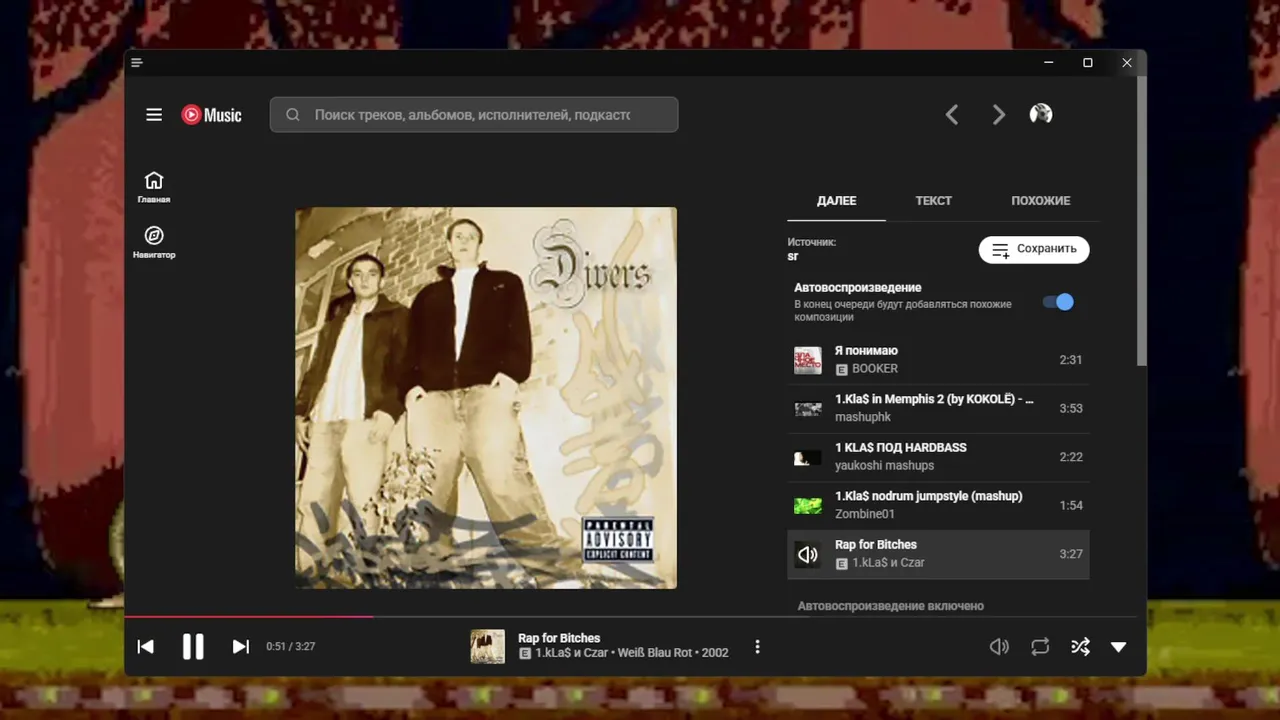This screenshot has width=1280, height=720.
Task: Open the app menu icon in title bar
Action: coord(137,63)
